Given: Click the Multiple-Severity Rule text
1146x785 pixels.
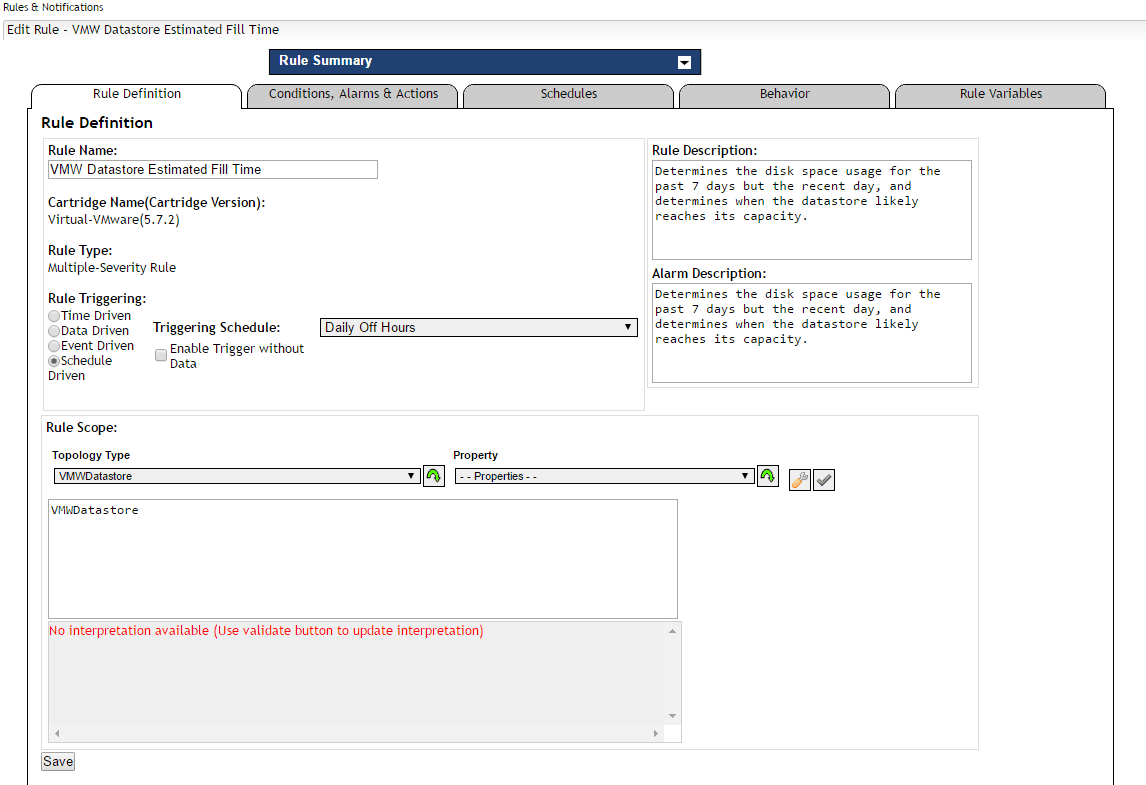Looking at the screenshot, I should (x=112, y=268).
